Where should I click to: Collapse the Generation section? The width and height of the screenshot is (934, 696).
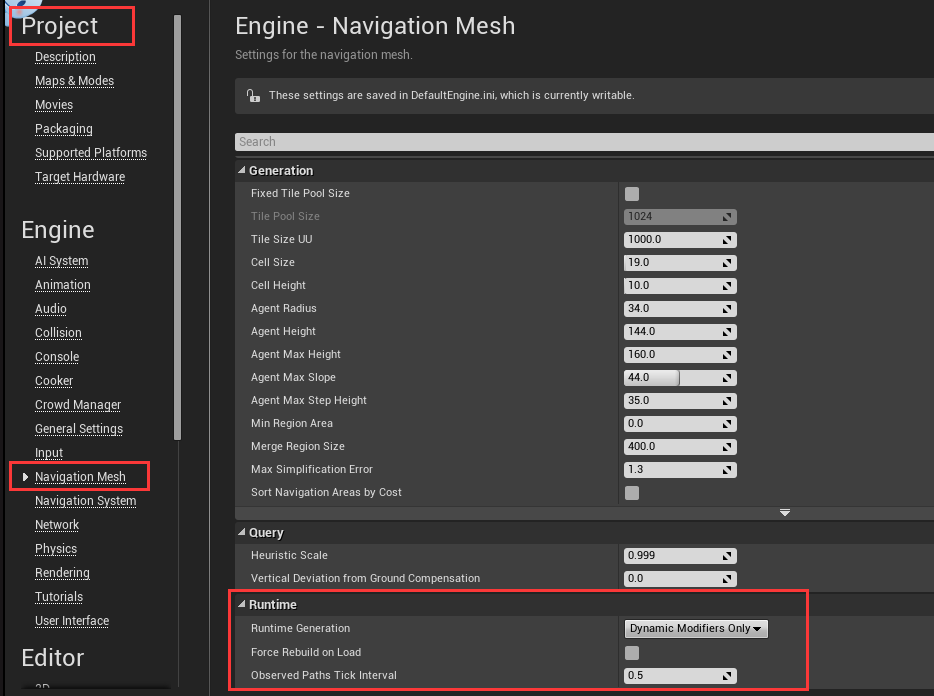click(x=242, y=170)
